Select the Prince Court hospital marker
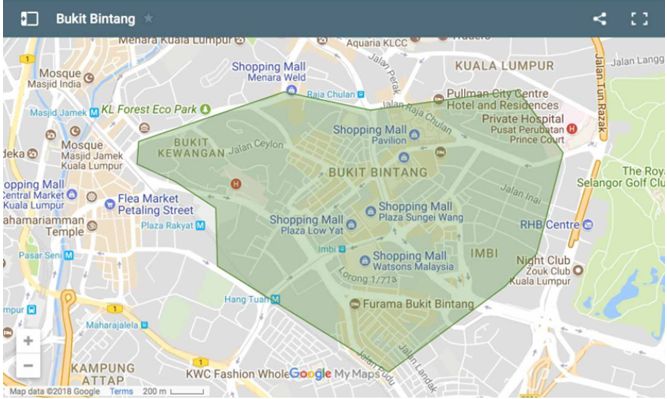Screen dimensions: 667x399 pos(572,128)
